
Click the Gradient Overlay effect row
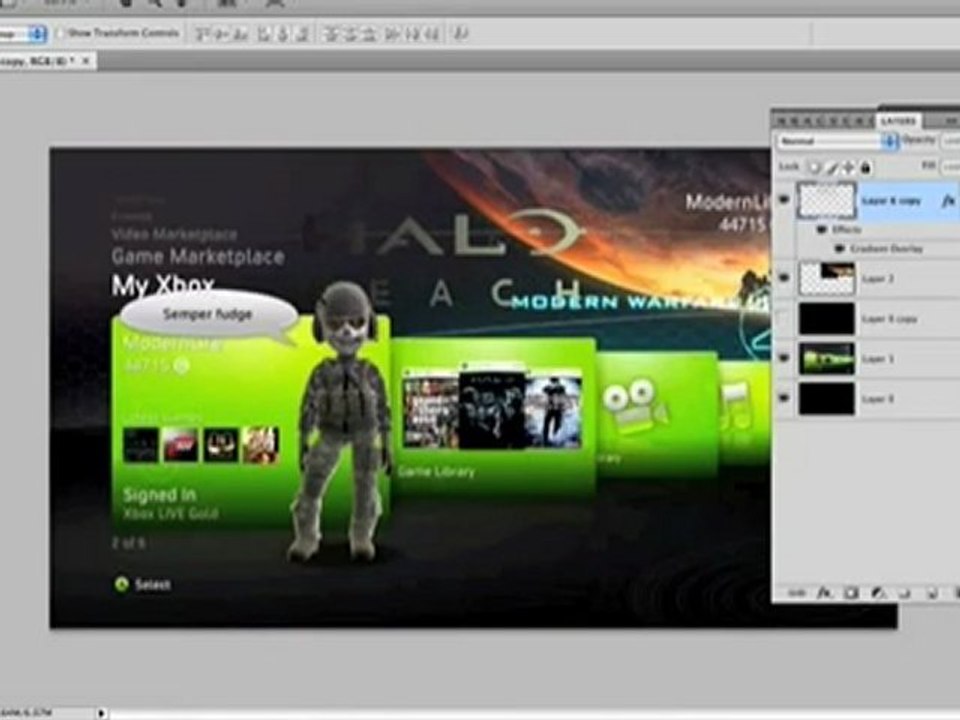tap(877, 249)
